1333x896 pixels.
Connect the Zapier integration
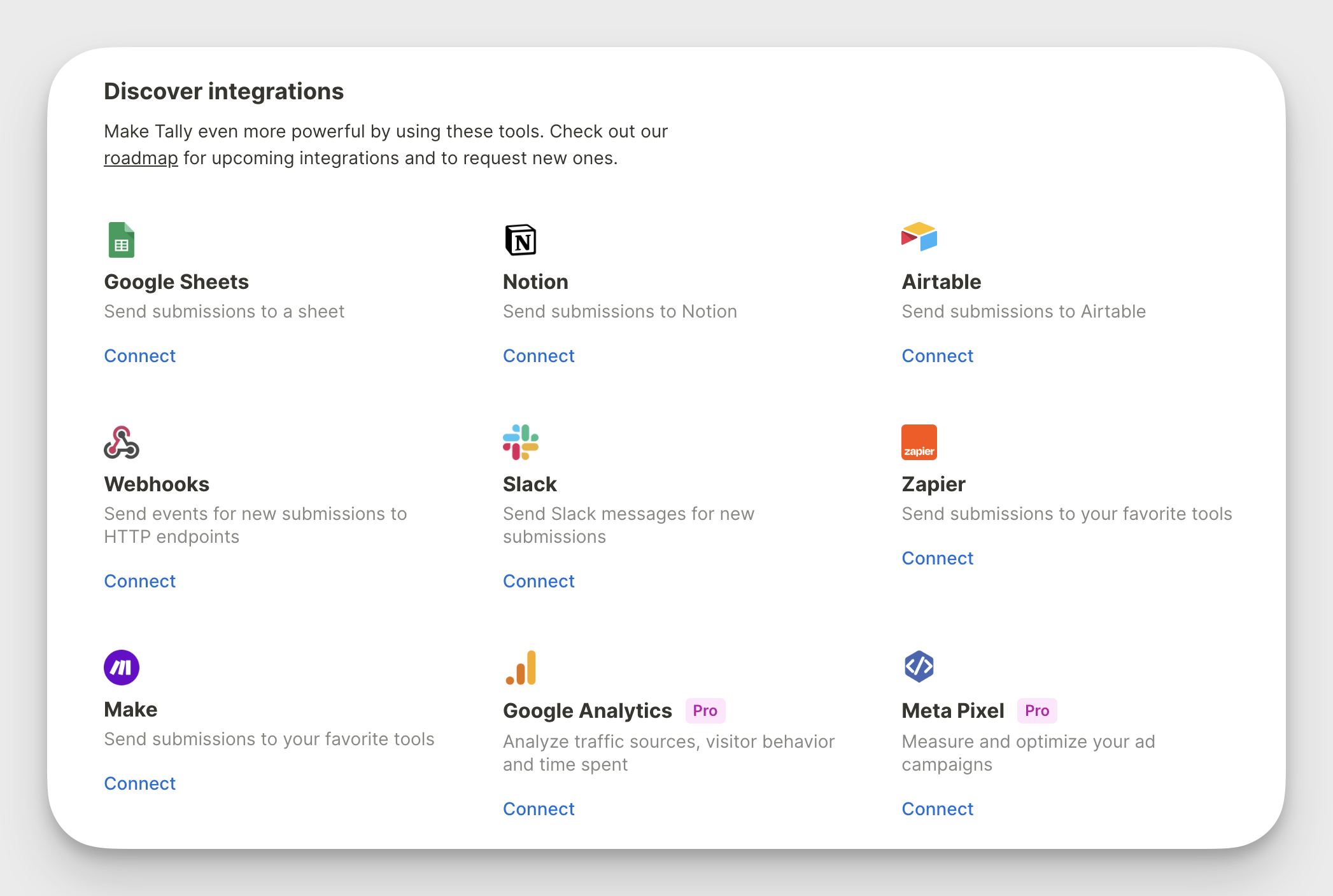(938, 558)
